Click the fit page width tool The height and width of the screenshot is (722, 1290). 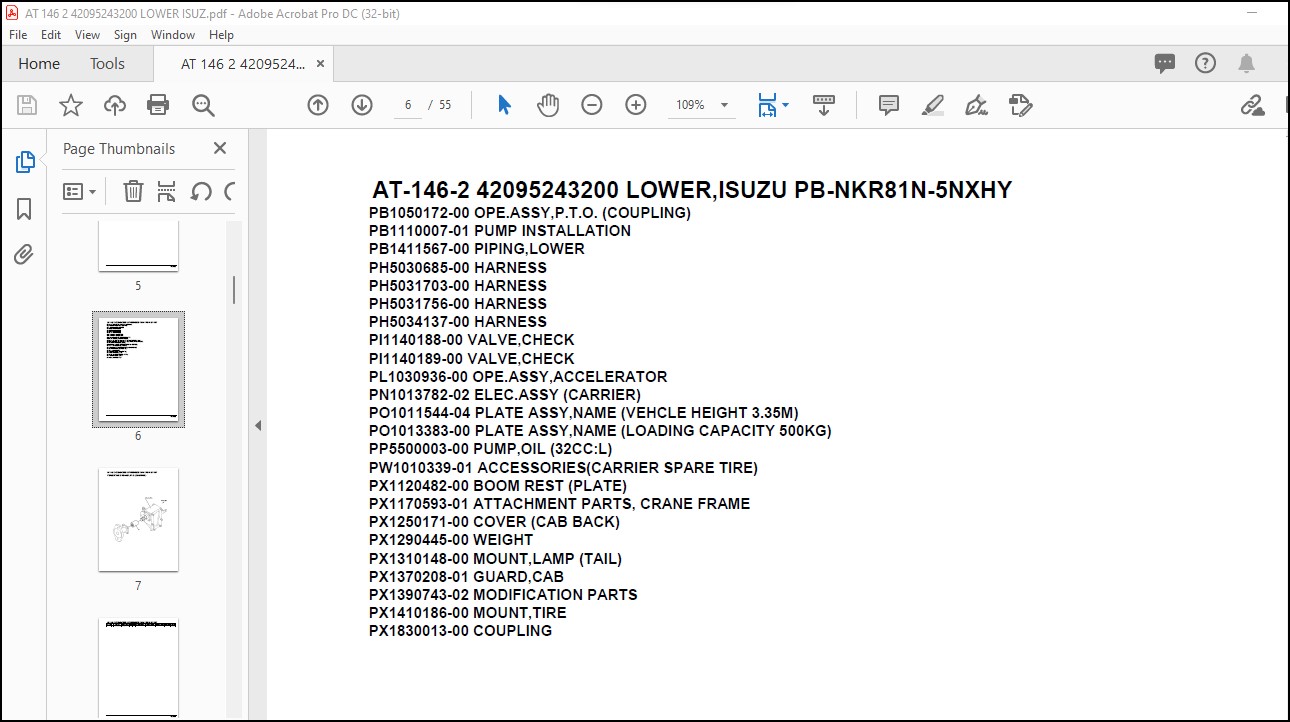coord(767,105)
